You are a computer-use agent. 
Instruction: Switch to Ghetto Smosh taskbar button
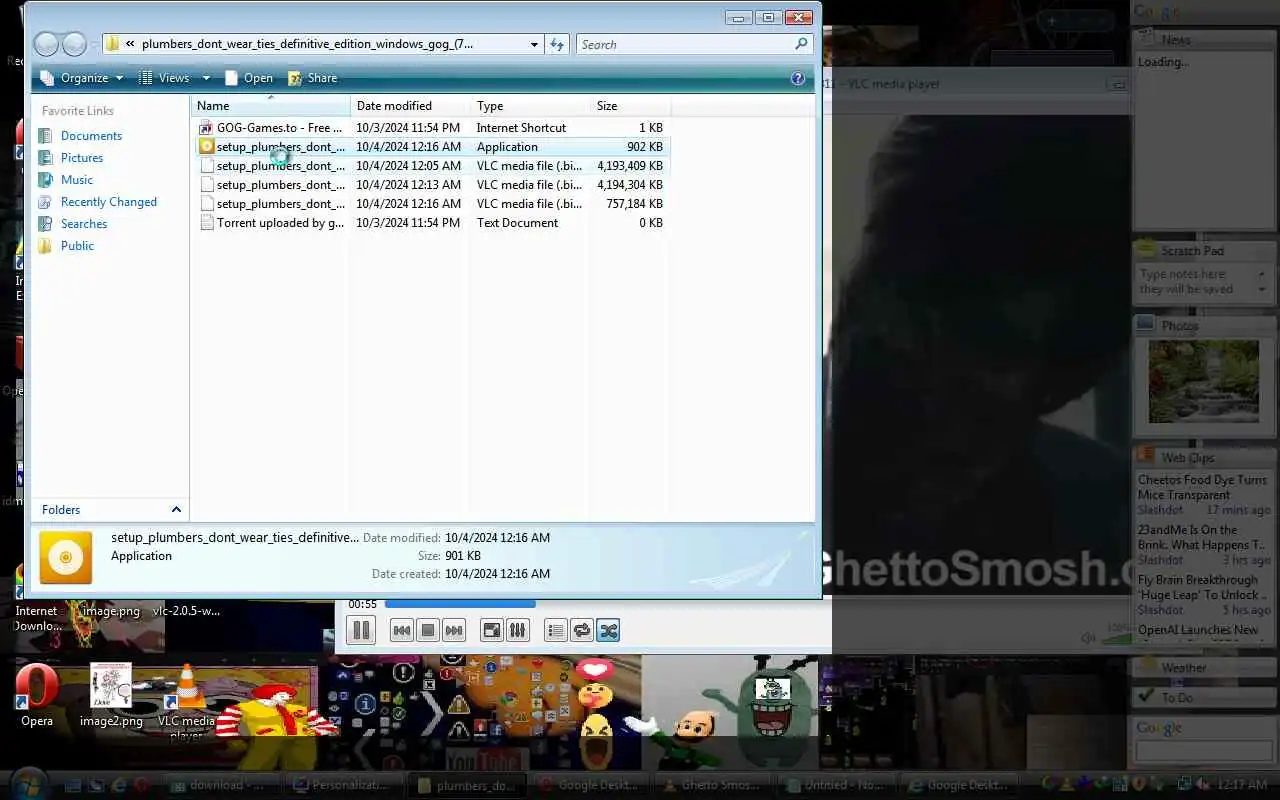tap(715, 785)
